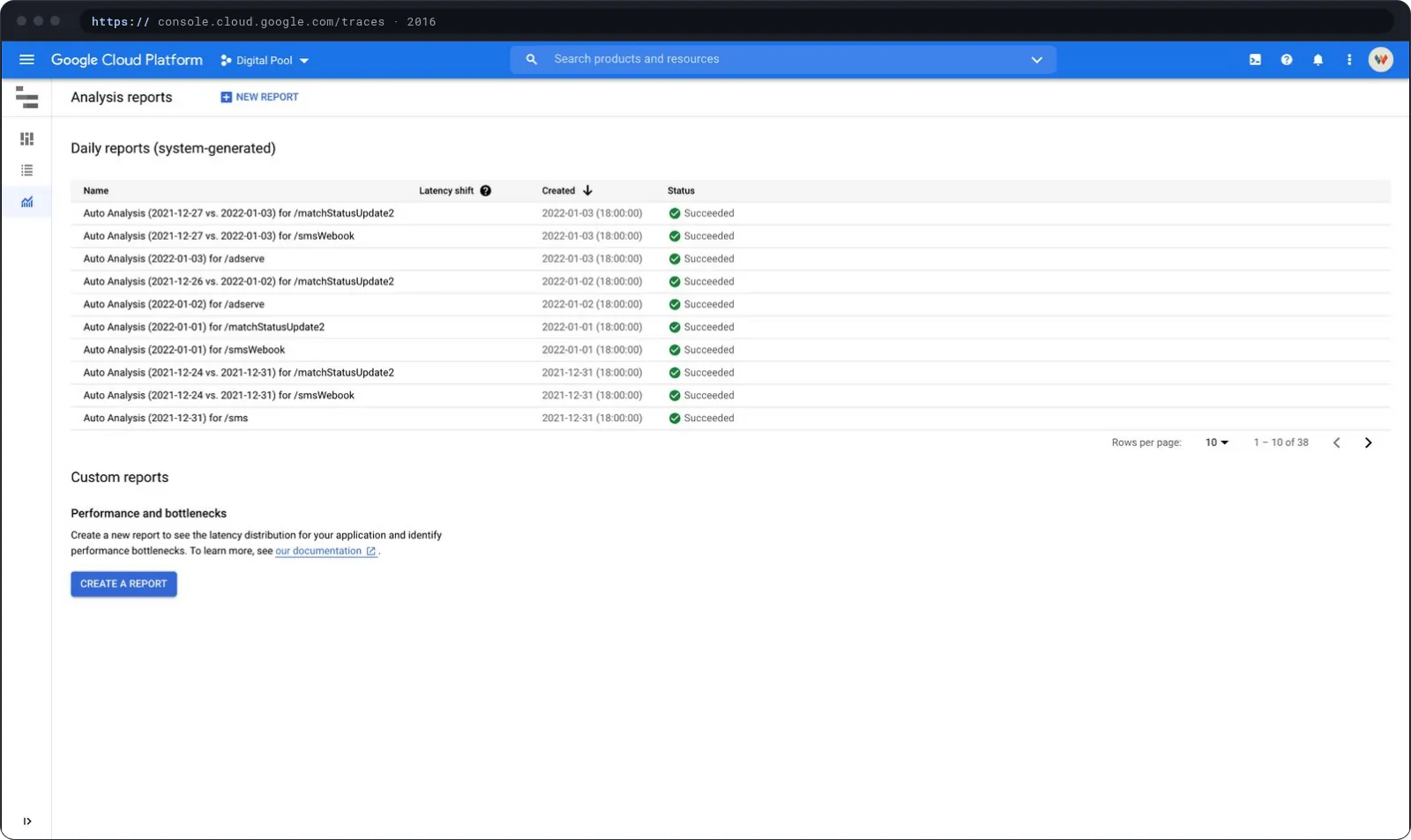
Task: Open 2022-01-03 report for /matchStatusUpdate2
Action: [239, 213]
